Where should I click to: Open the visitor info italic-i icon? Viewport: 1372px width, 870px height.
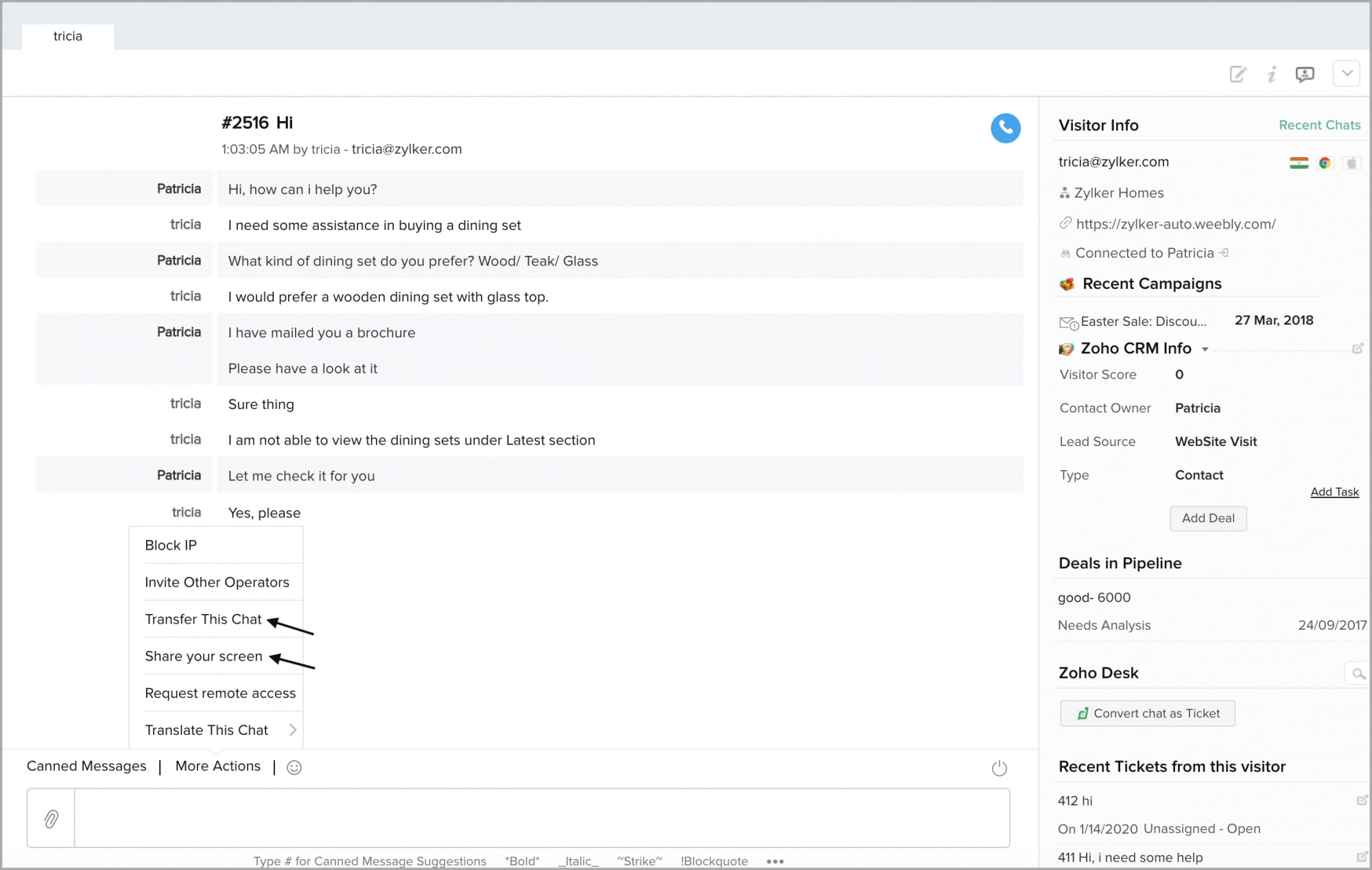(1271, 74)
